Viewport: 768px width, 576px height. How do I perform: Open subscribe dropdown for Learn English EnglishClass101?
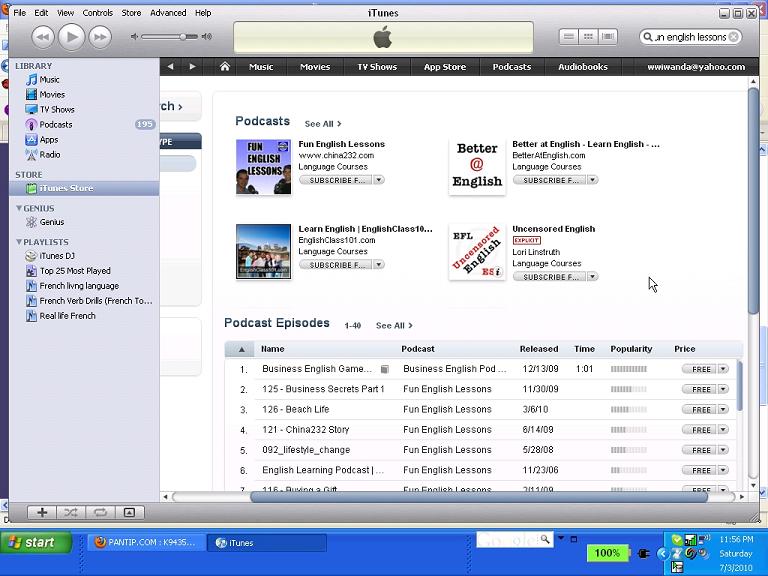coord(379,265)
